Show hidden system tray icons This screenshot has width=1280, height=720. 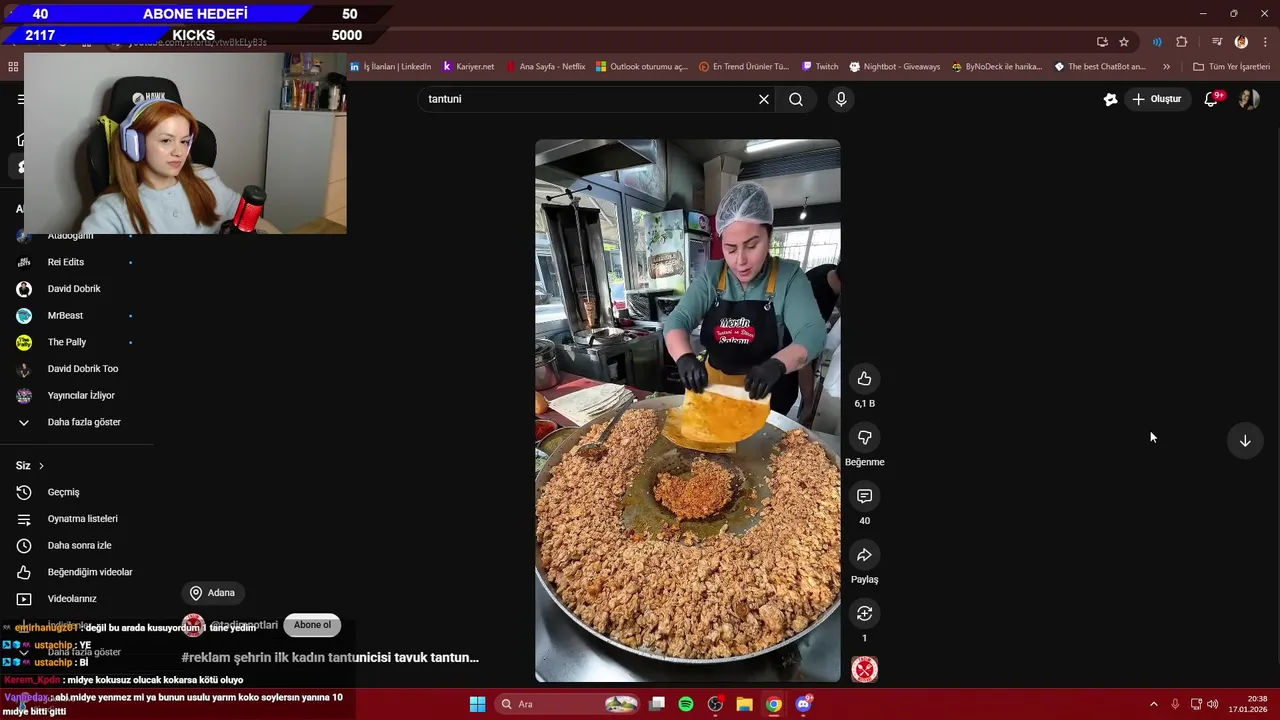1153,704
